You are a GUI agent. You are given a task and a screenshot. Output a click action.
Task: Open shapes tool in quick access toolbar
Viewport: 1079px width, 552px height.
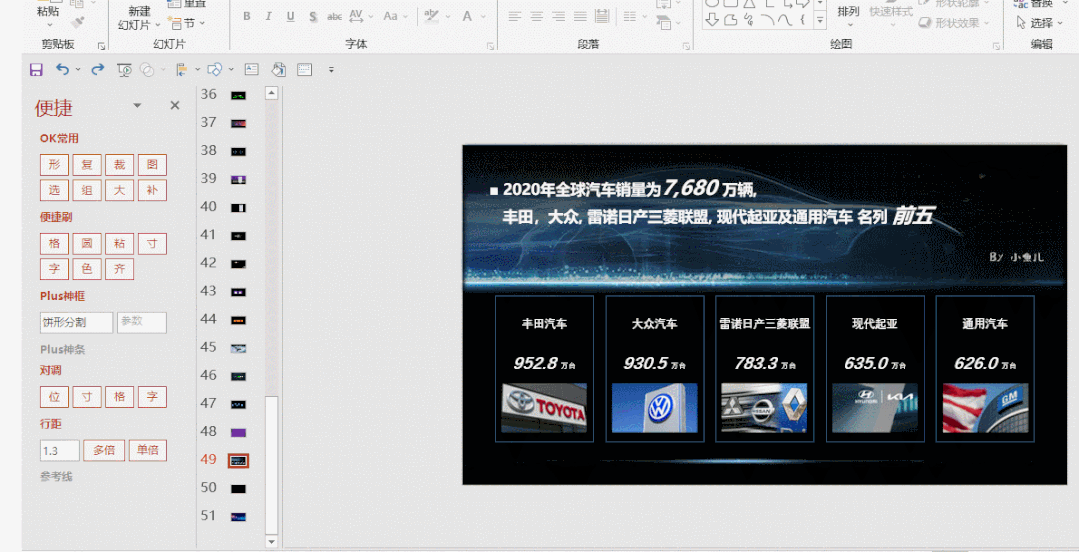tap(214, 70)
